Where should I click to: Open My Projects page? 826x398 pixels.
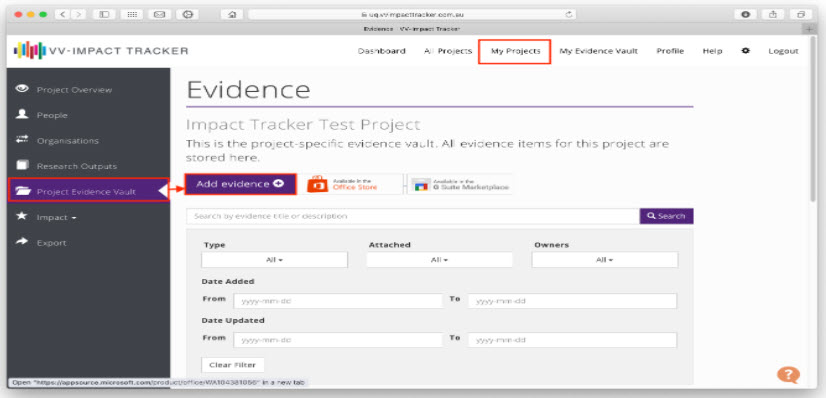(515, 51)
